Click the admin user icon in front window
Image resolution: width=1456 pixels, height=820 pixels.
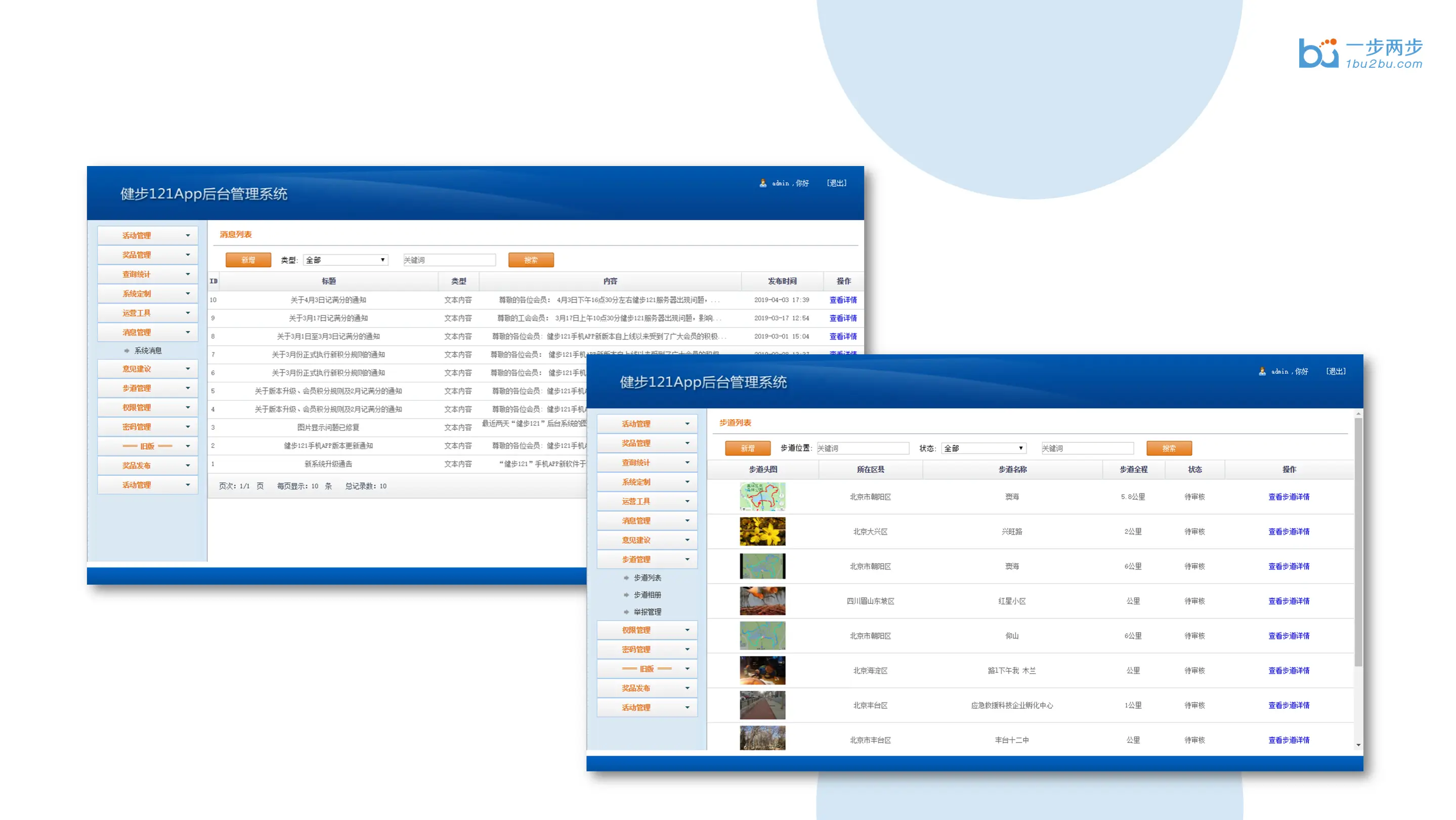[1262, 371]
